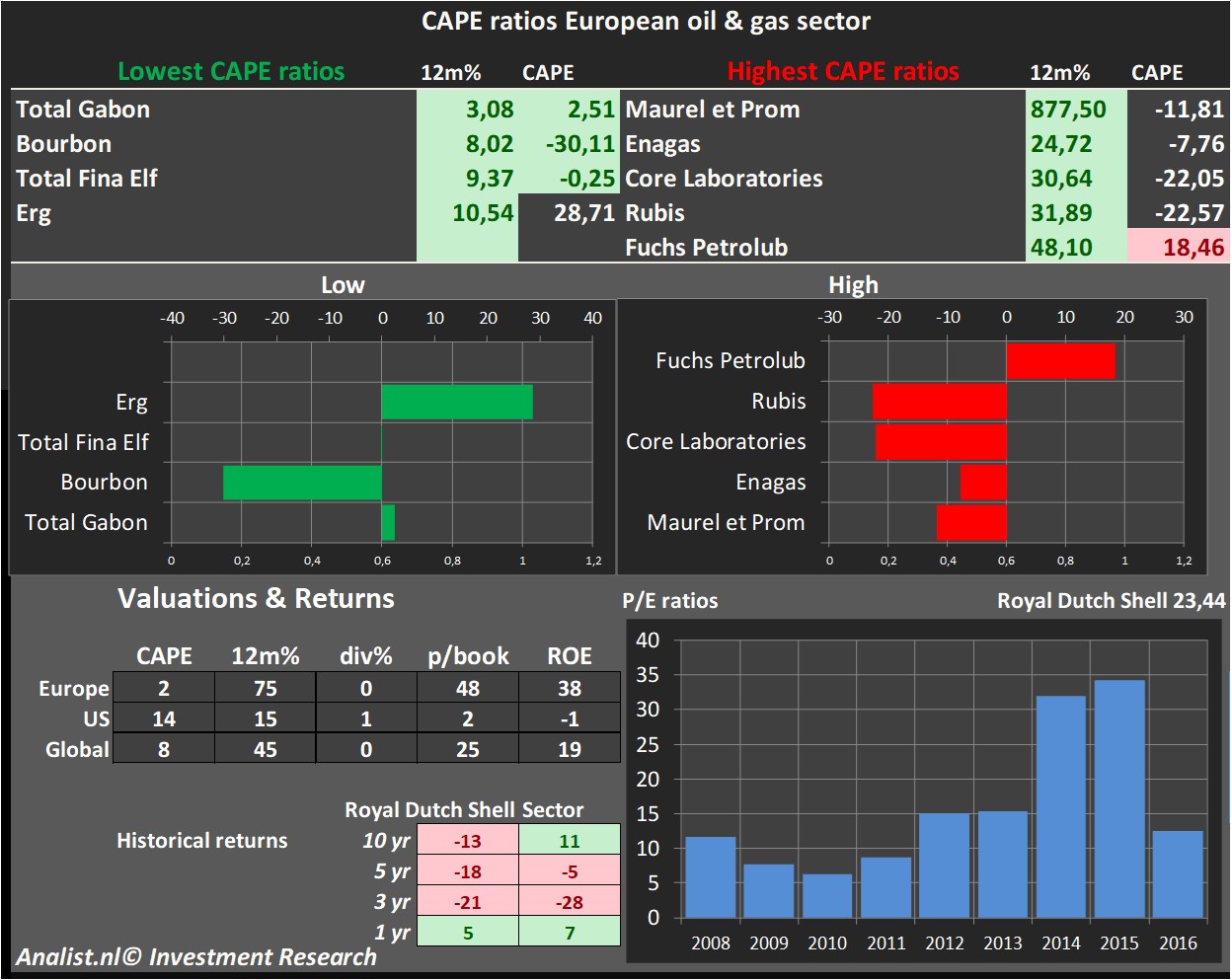This screenshot has height=980, width=1231.
Task: Select the 3 yr Sector return -28
Action: (570, 902)
